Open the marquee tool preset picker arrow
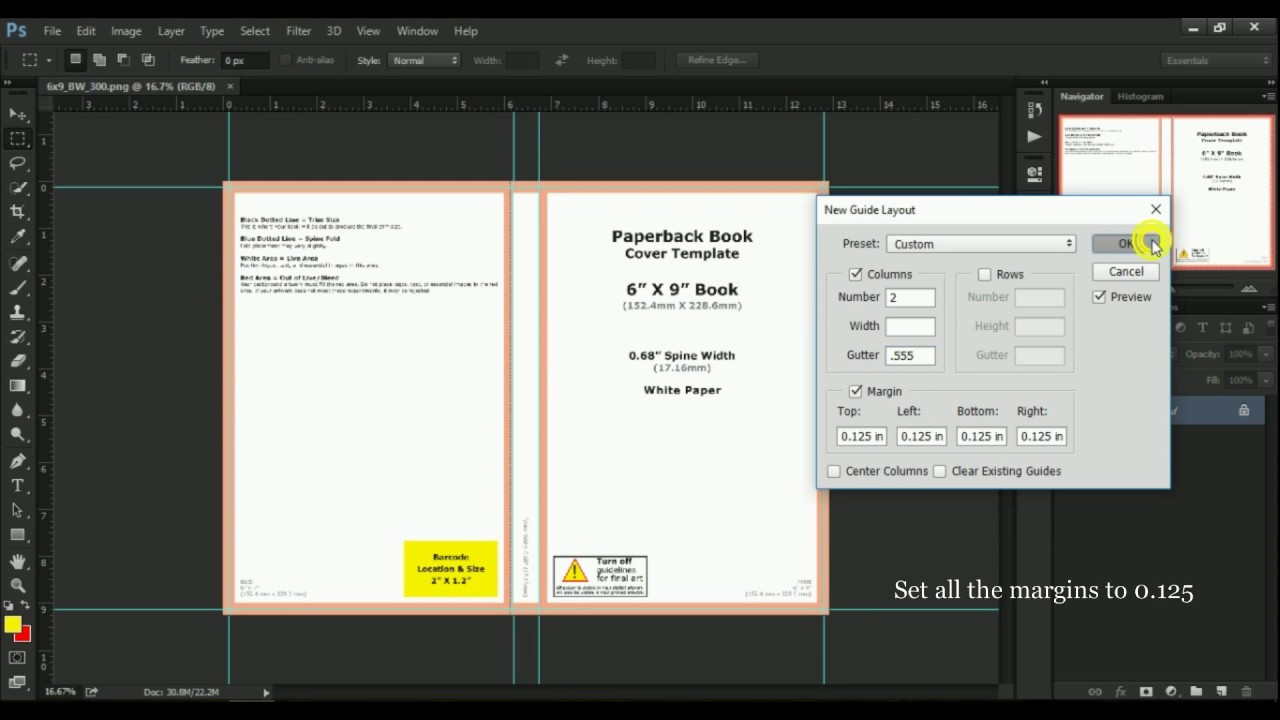1280x720 pixels. click(49, 60)
